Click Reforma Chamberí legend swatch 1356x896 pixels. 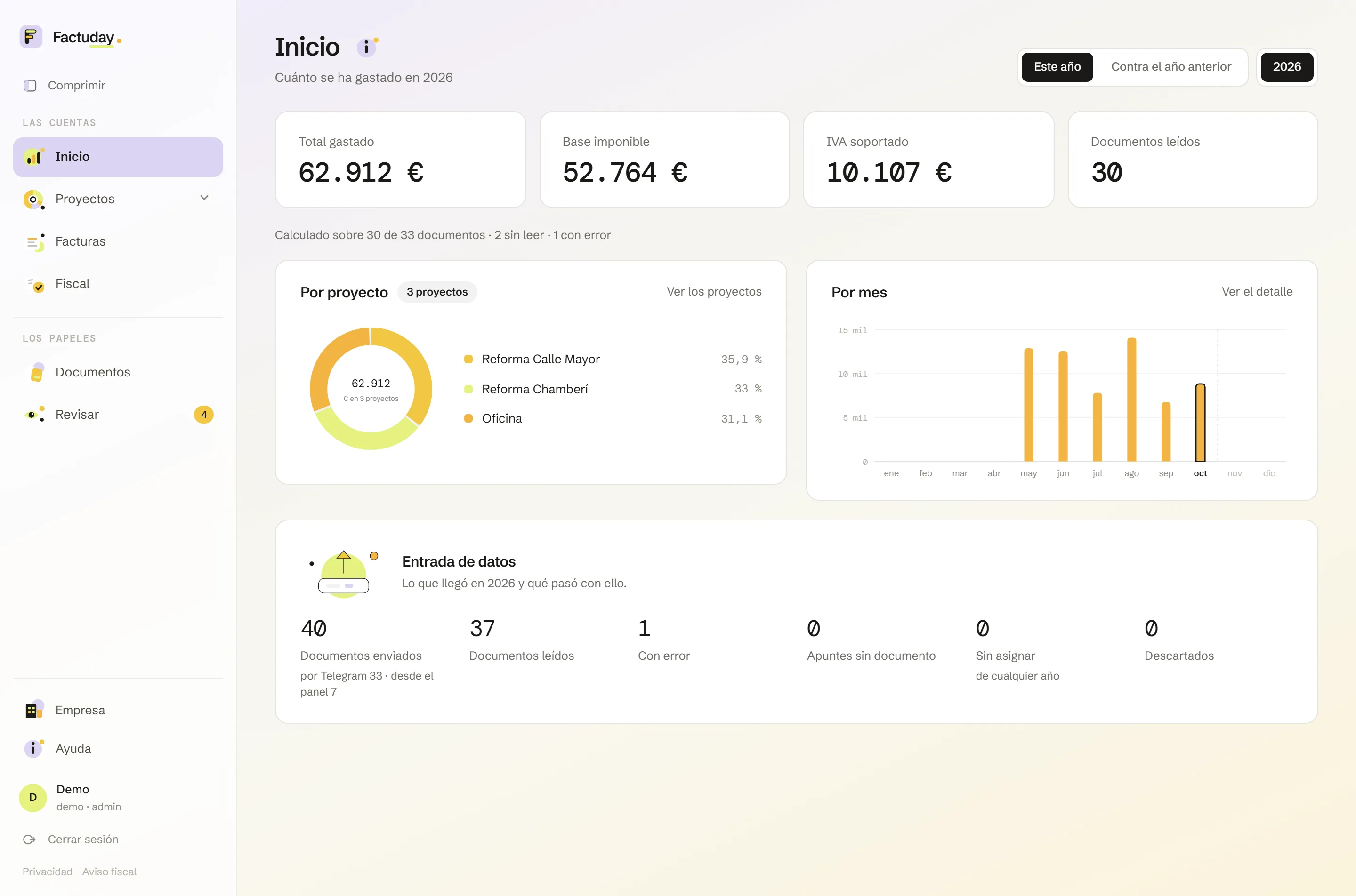click(x=468, y=389)
